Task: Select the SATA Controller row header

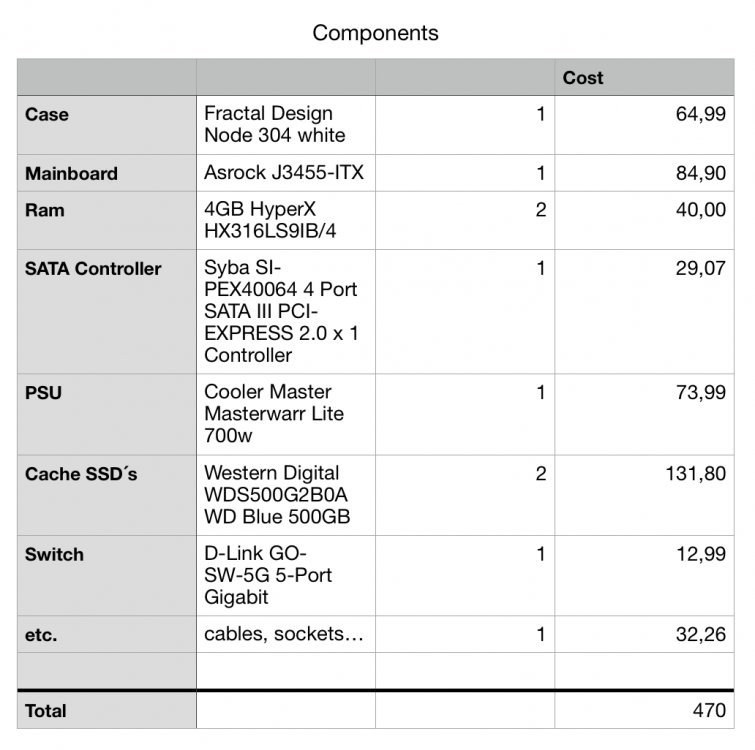Action: (107, 311)
